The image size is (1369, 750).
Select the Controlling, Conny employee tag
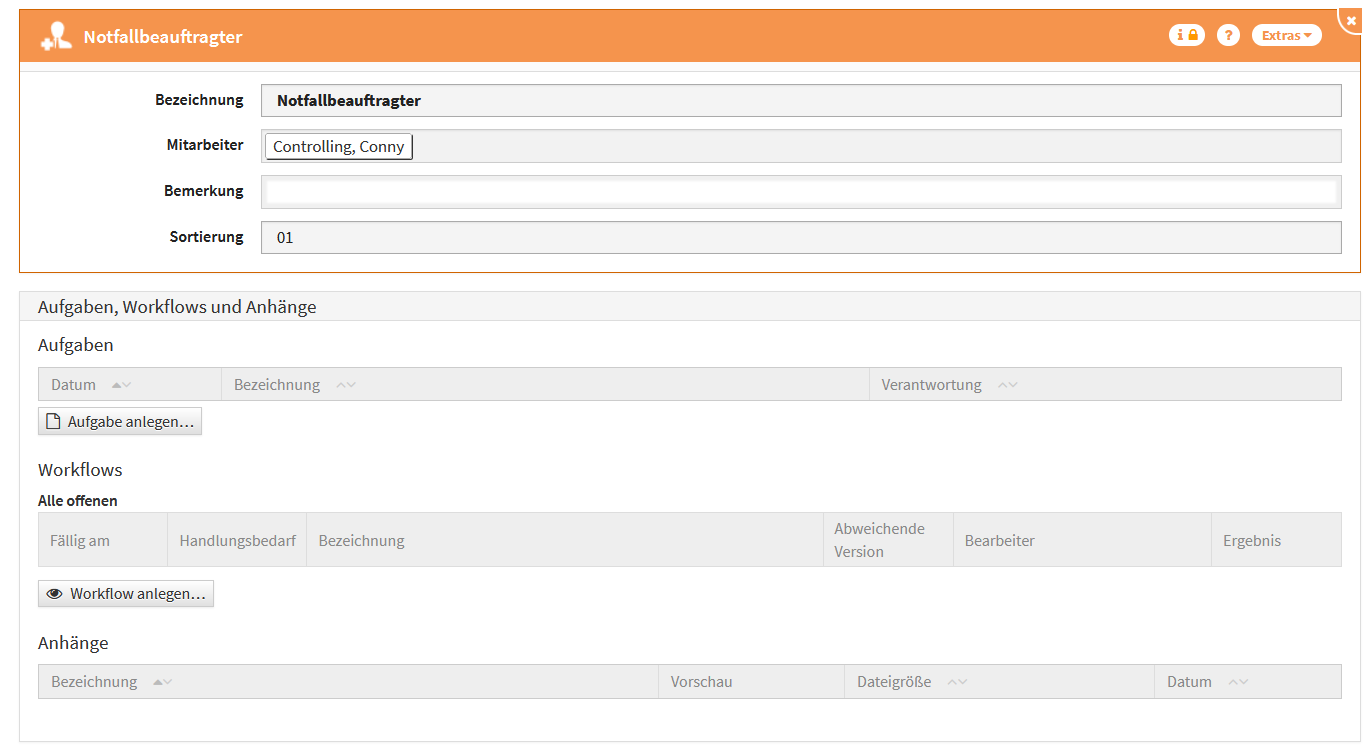point(338,147)
